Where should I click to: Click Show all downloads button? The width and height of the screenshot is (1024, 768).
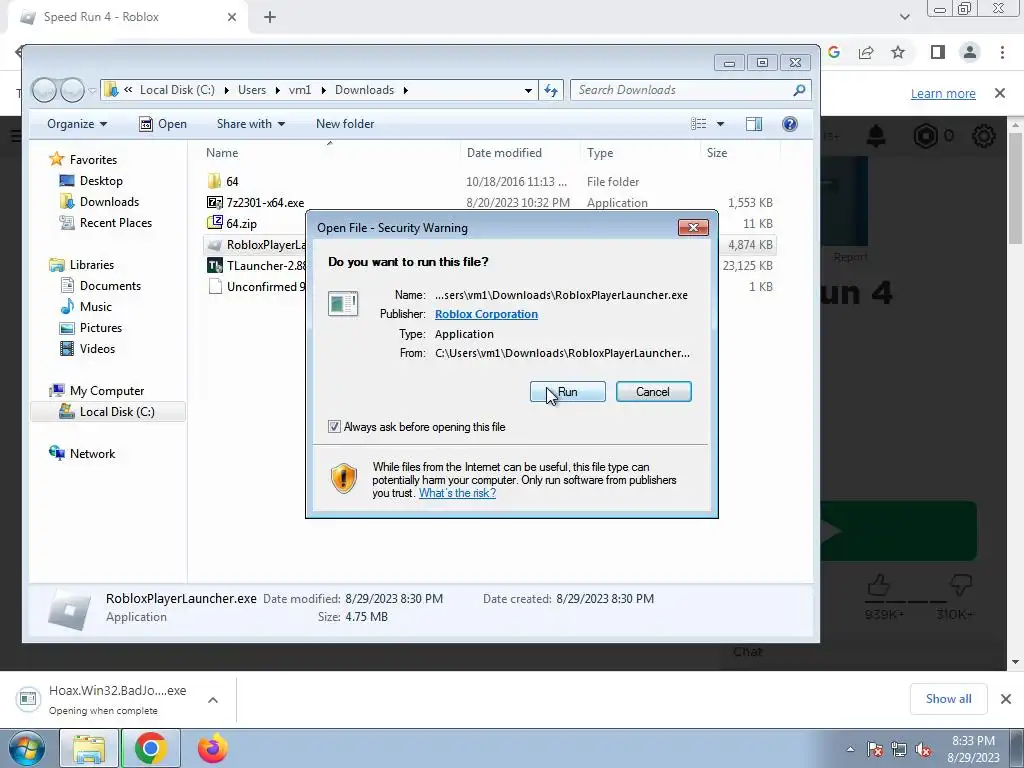[948, 699]
